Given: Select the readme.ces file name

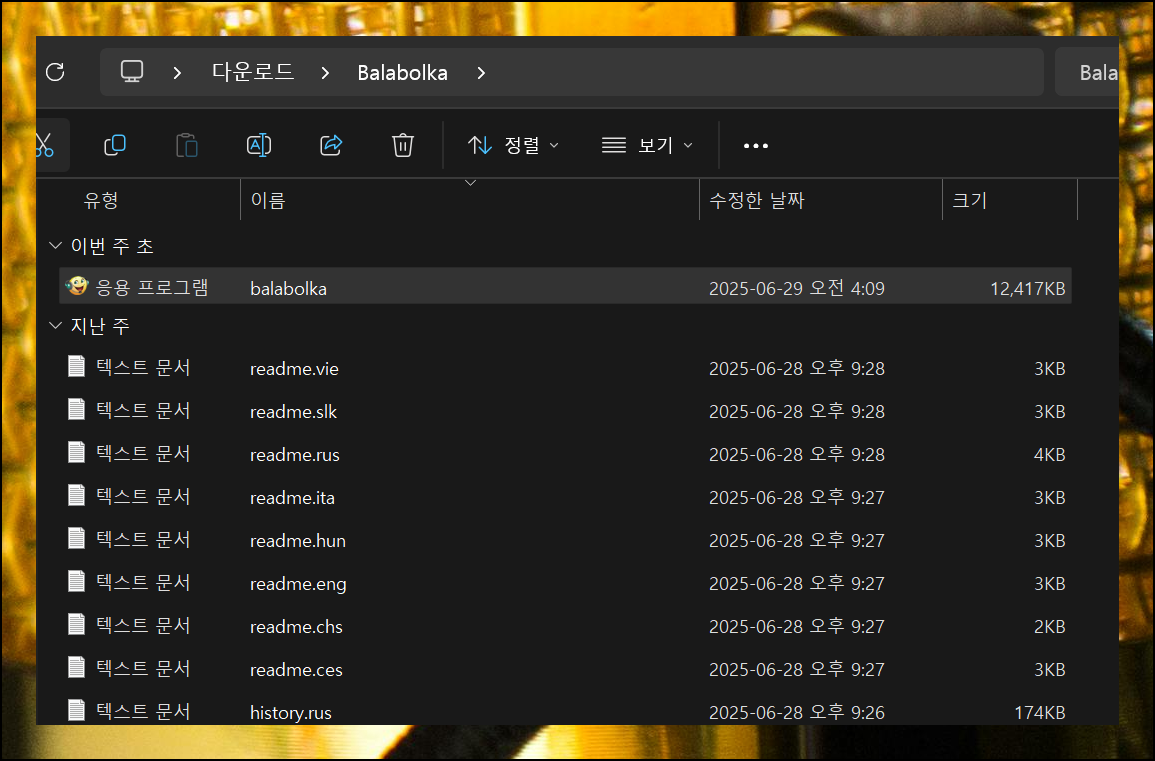Looking at the screenshot, I should (296, 670).
